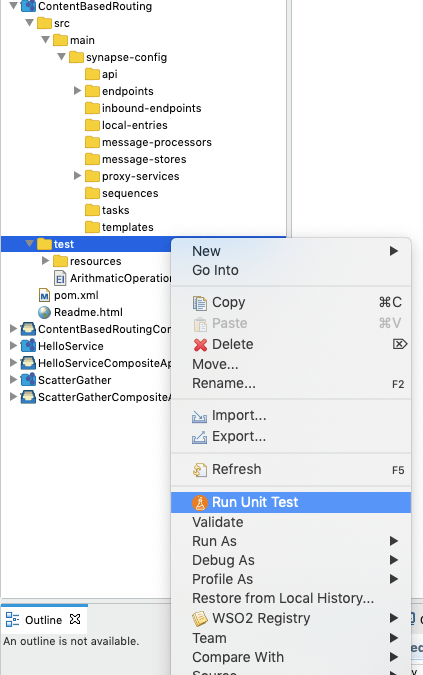Open the Profile As submenu
This screenshot has width=423, height=675.
[291, 579]
